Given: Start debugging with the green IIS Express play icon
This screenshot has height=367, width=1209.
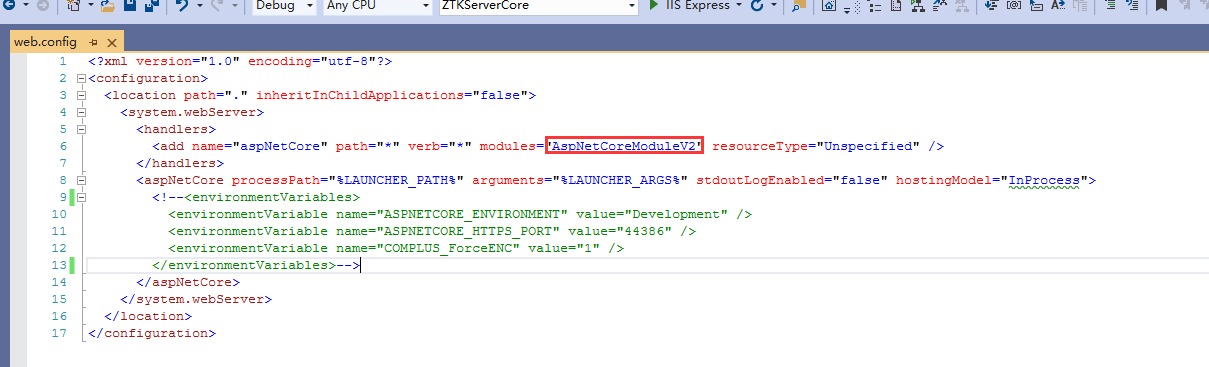Looking at the screenshot, I should click(x=654, y=5).
